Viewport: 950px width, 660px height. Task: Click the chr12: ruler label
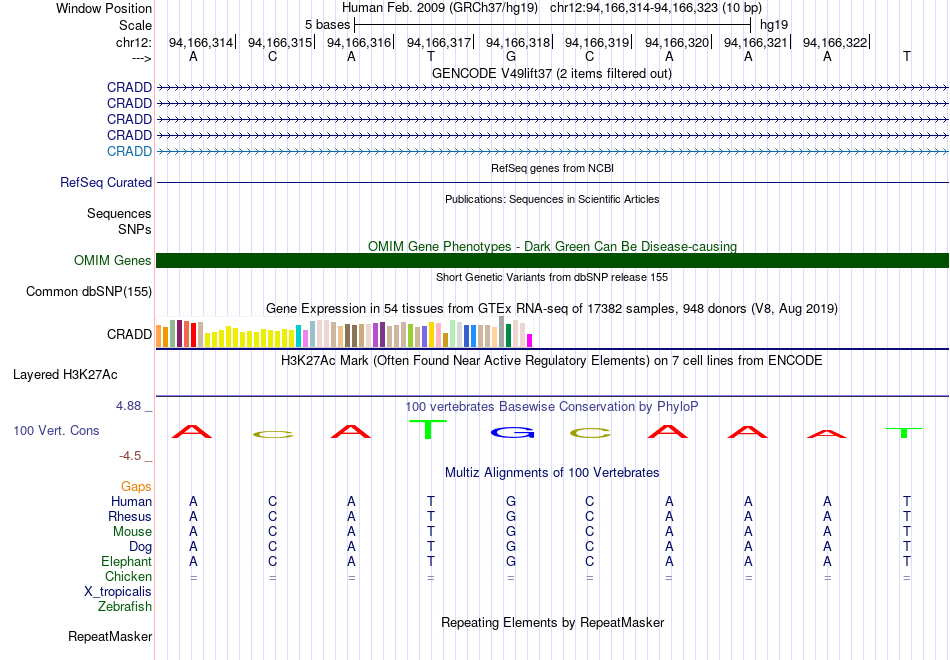[133, 42]
